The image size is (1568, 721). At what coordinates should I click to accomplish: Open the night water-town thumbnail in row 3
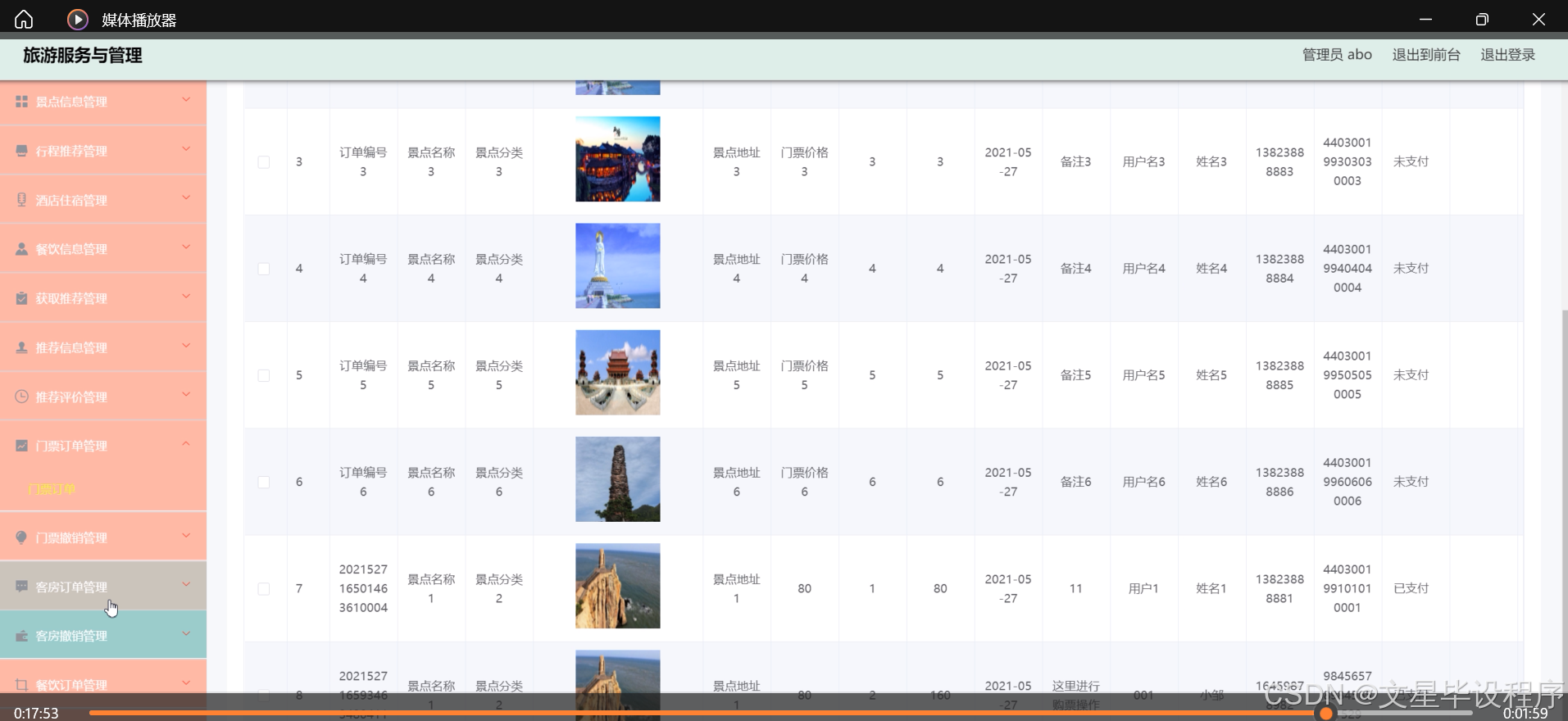[x=618, y=159]
